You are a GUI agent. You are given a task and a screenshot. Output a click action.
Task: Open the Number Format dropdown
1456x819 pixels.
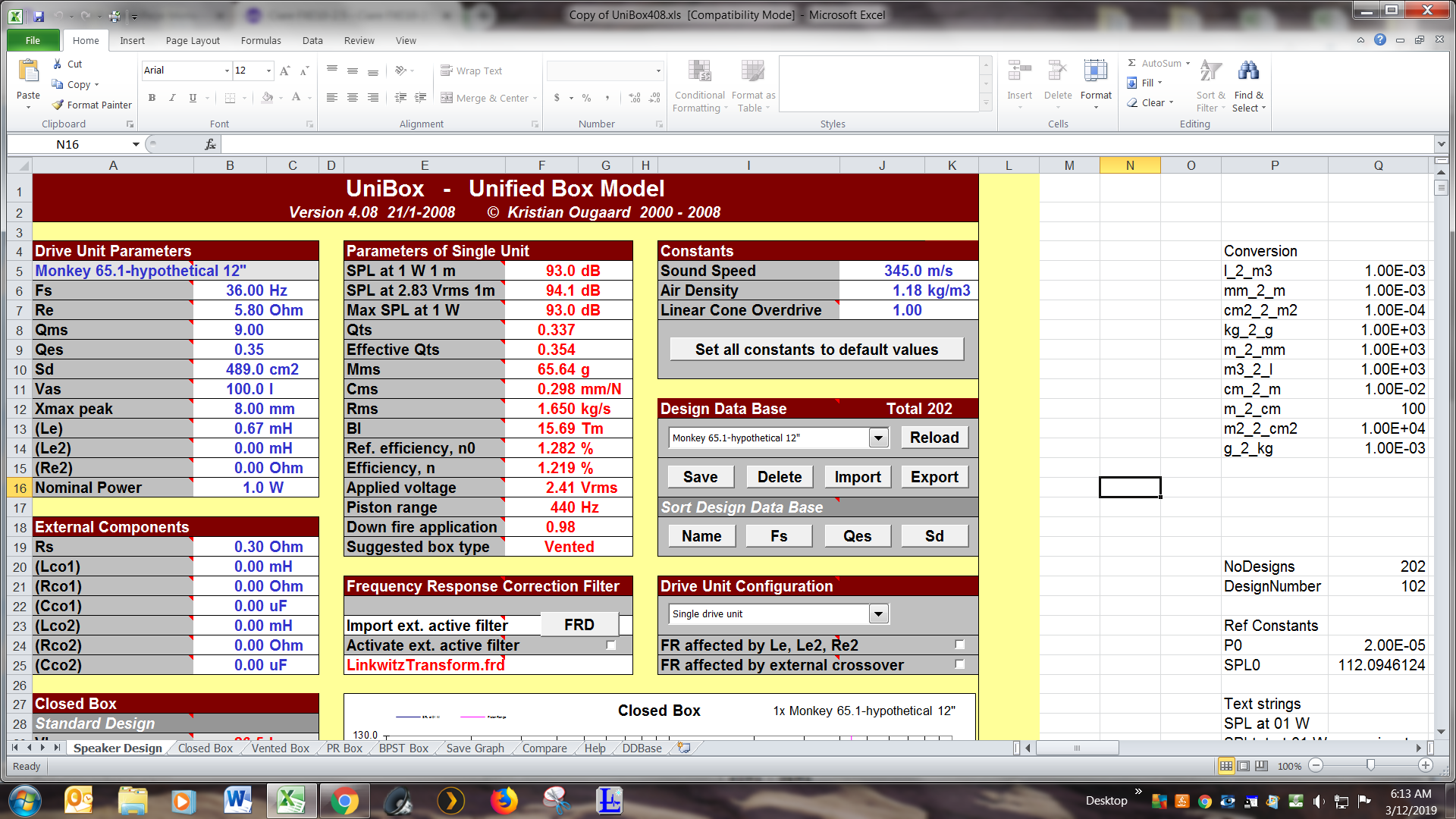pyautogui.click(x=658, y=71)
